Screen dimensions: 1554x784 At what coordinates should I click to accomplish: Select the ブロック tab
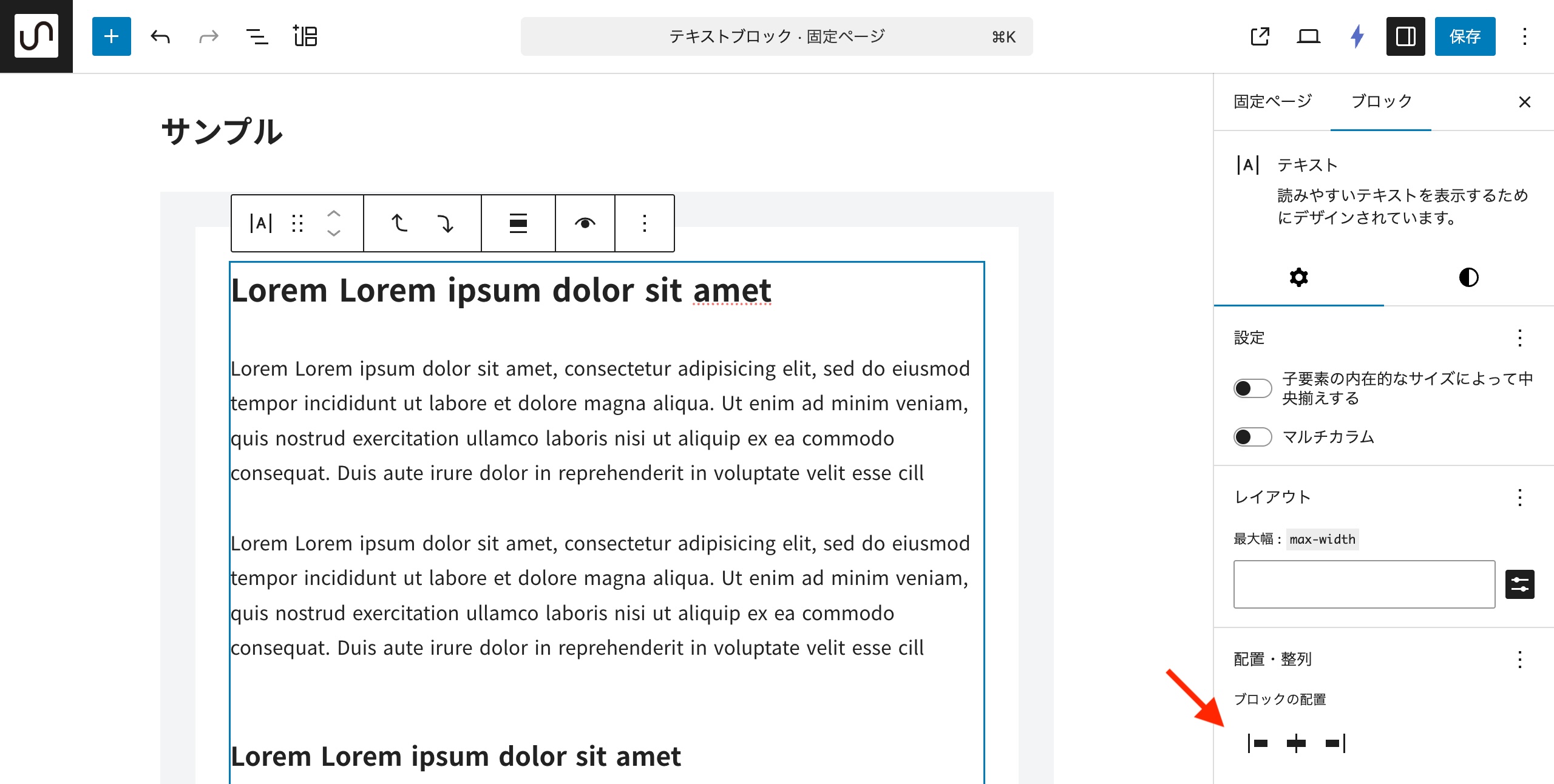[1381, 101]
